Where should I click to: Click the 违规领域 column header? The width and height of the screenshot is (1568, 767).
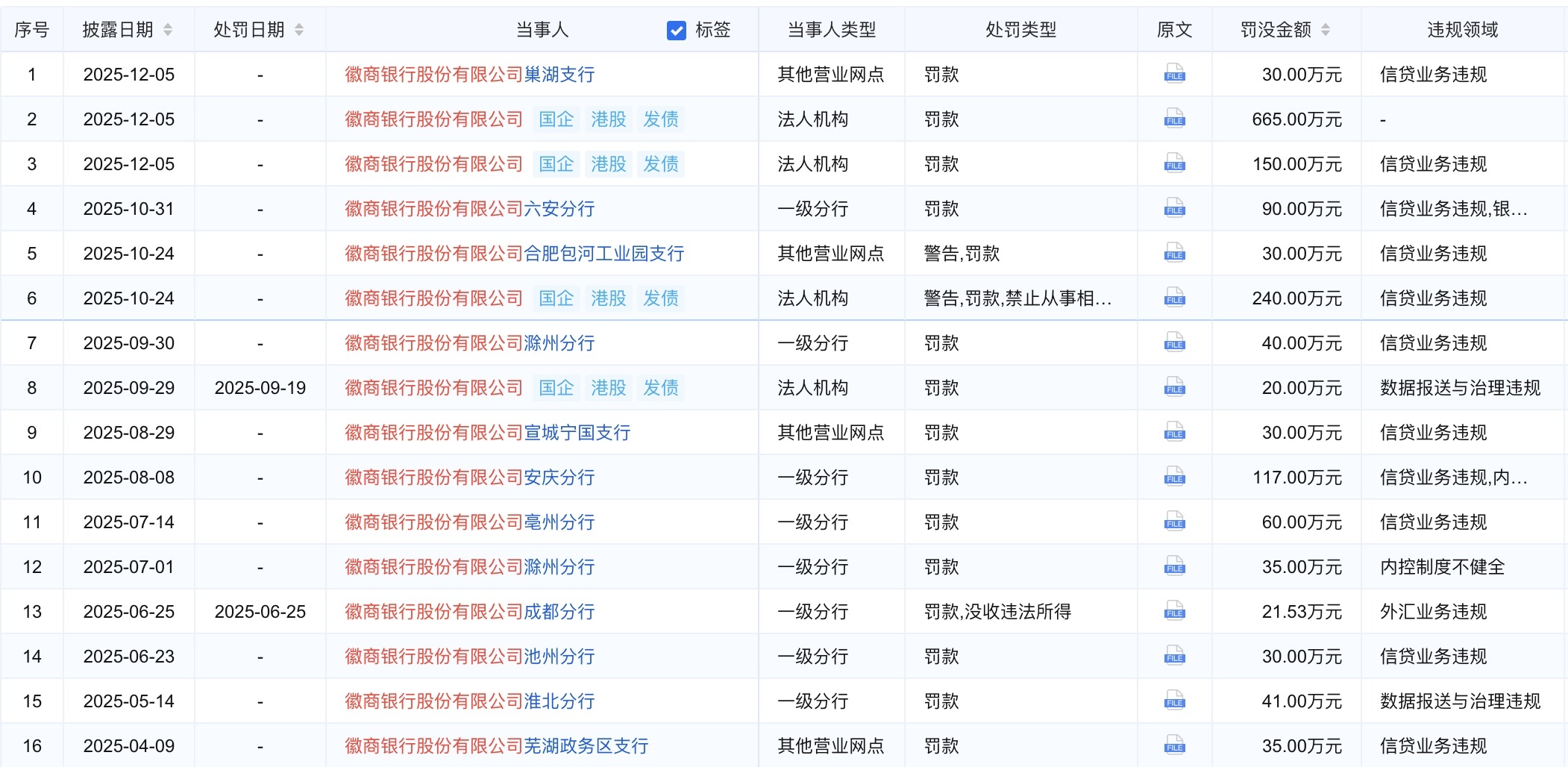click(x=1463, y=30)
